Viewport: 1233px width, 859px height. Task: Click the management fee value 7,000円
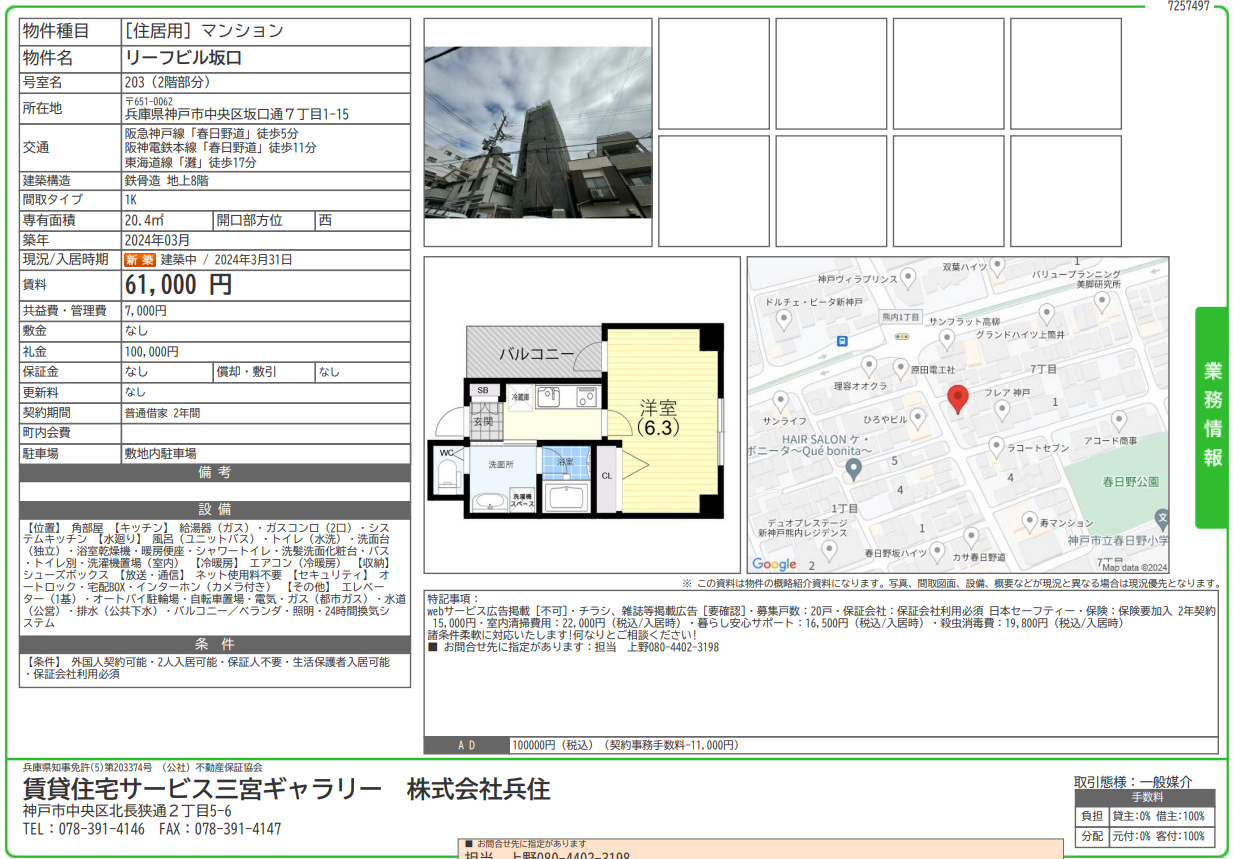click(x=146, y=311)
